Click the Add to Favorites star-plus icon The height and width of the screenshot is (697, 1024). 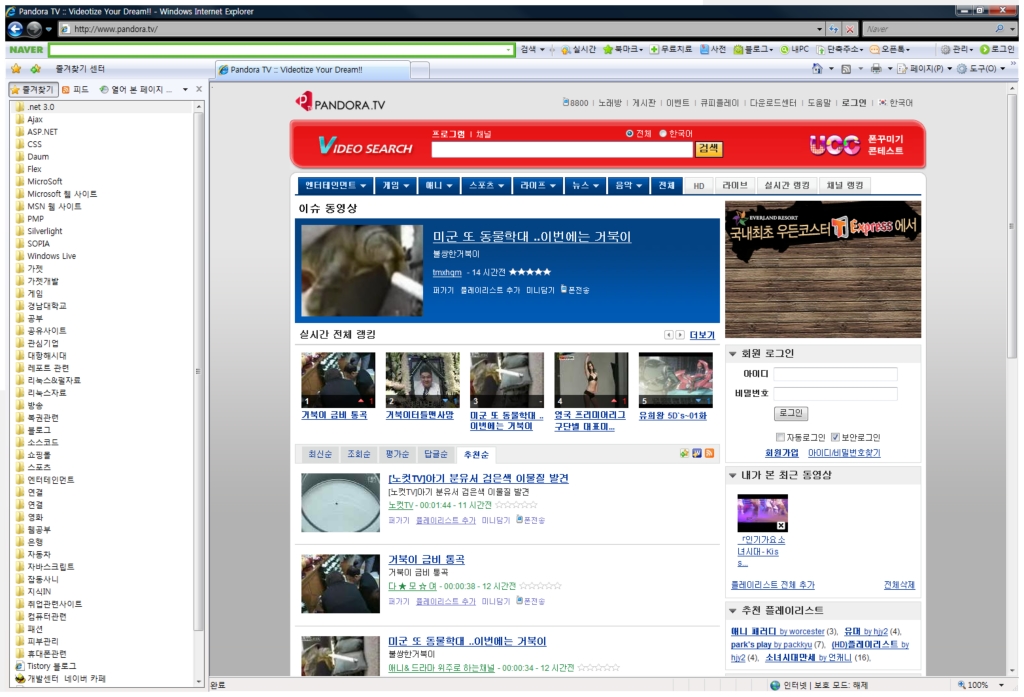click(x=35, y=69)
